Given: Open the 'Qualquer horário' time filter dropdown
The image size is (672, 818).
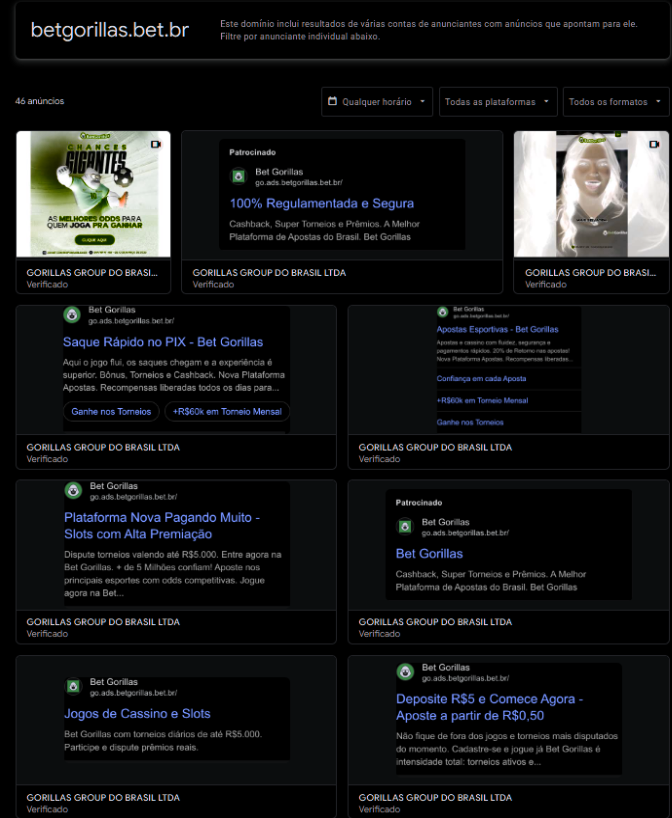Looking at the screenshot, I should pyautogui.click(x=377, y=102).
